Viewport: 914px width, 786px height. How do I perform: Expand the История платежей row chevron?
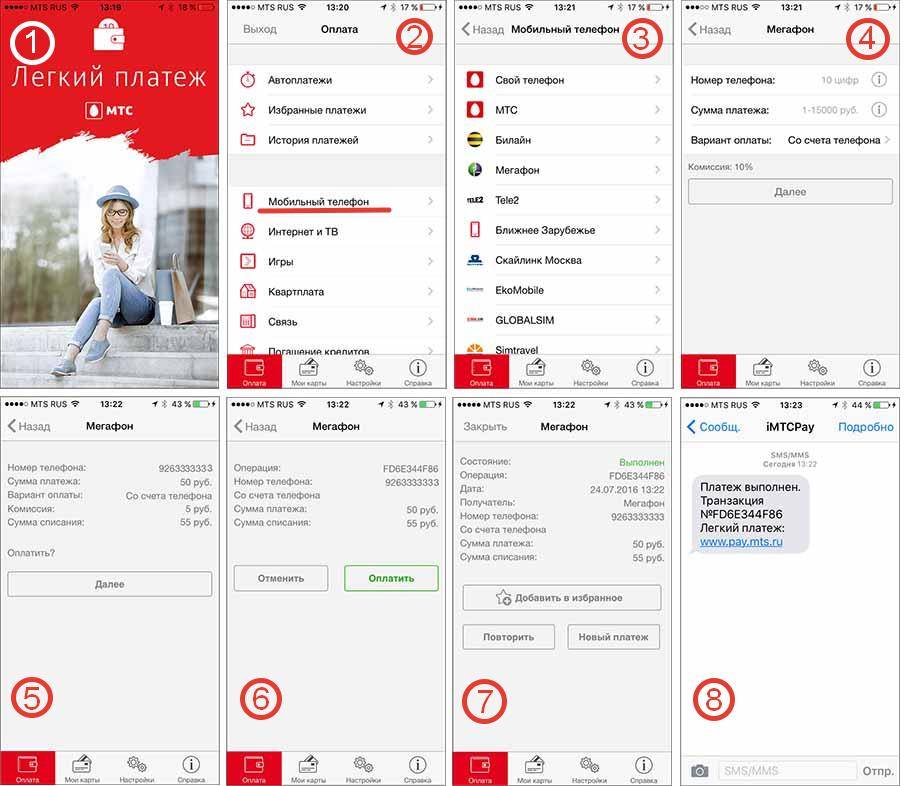pyautogui.click(x=431, y=140)
